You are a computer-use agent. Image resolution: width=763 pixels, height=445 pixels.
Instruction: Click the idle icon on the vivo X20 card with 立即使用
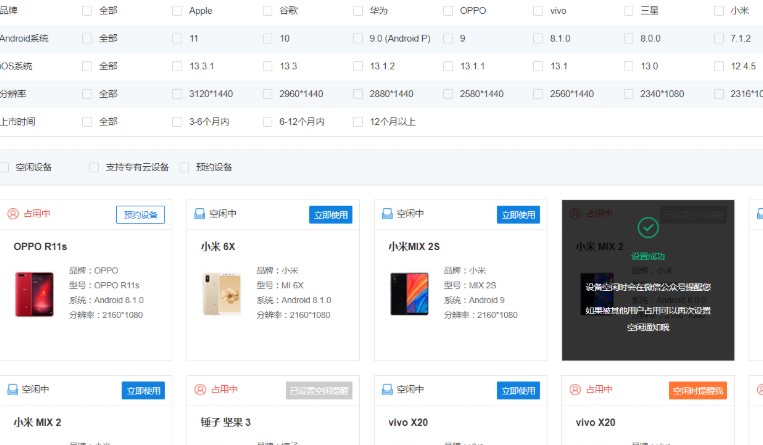pos(387,389)
